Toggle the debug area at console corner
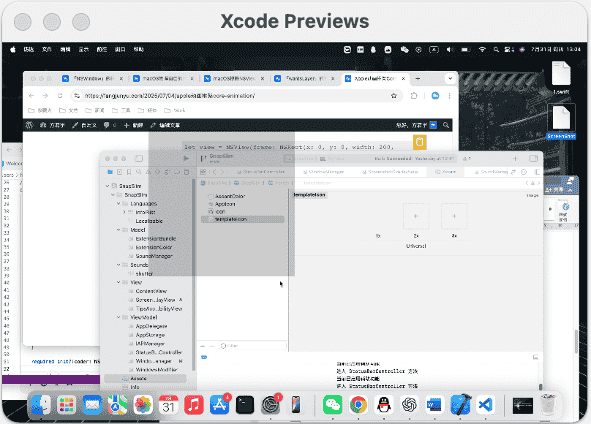Viewport: 591px width, 424px height. coord(535,357)
